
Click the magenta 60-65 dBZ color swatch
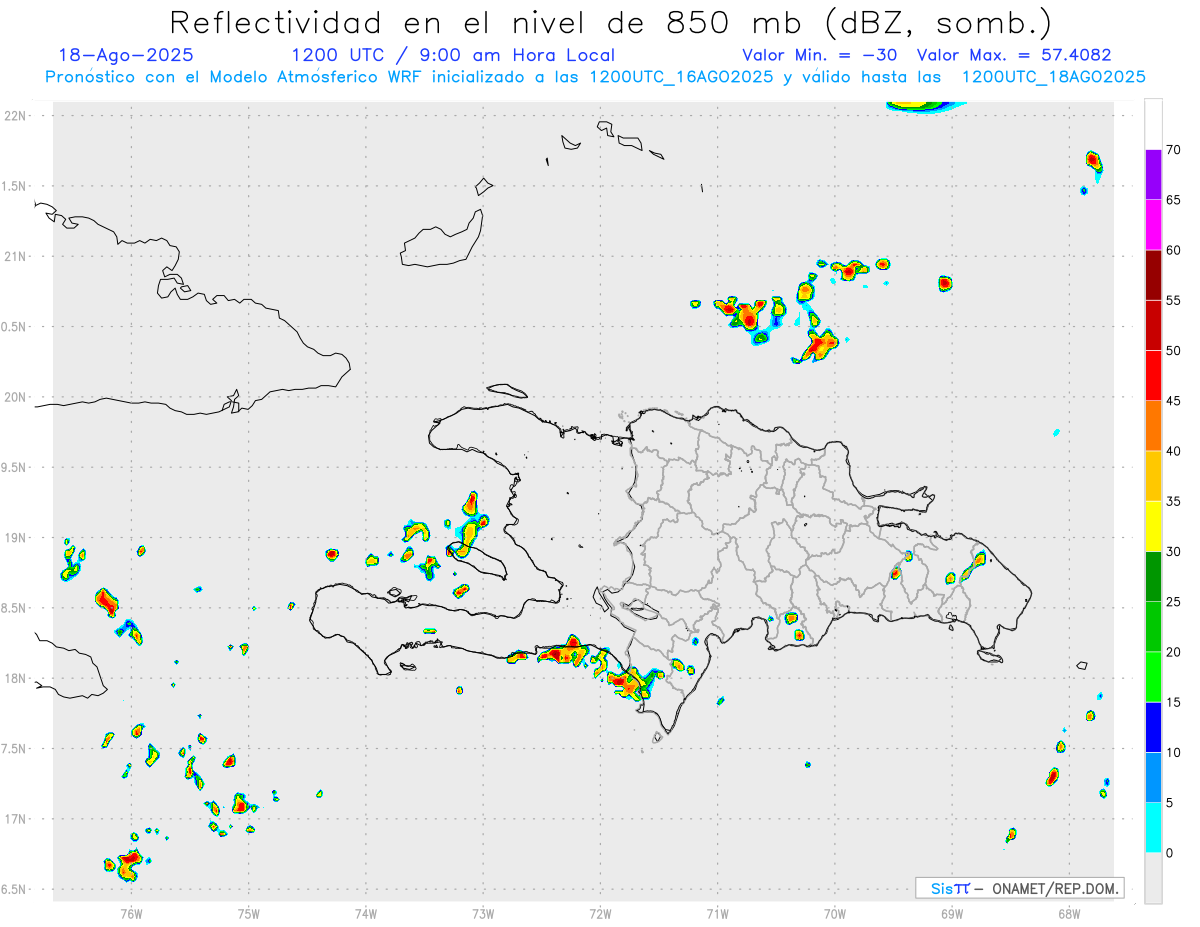point(1153,224)
